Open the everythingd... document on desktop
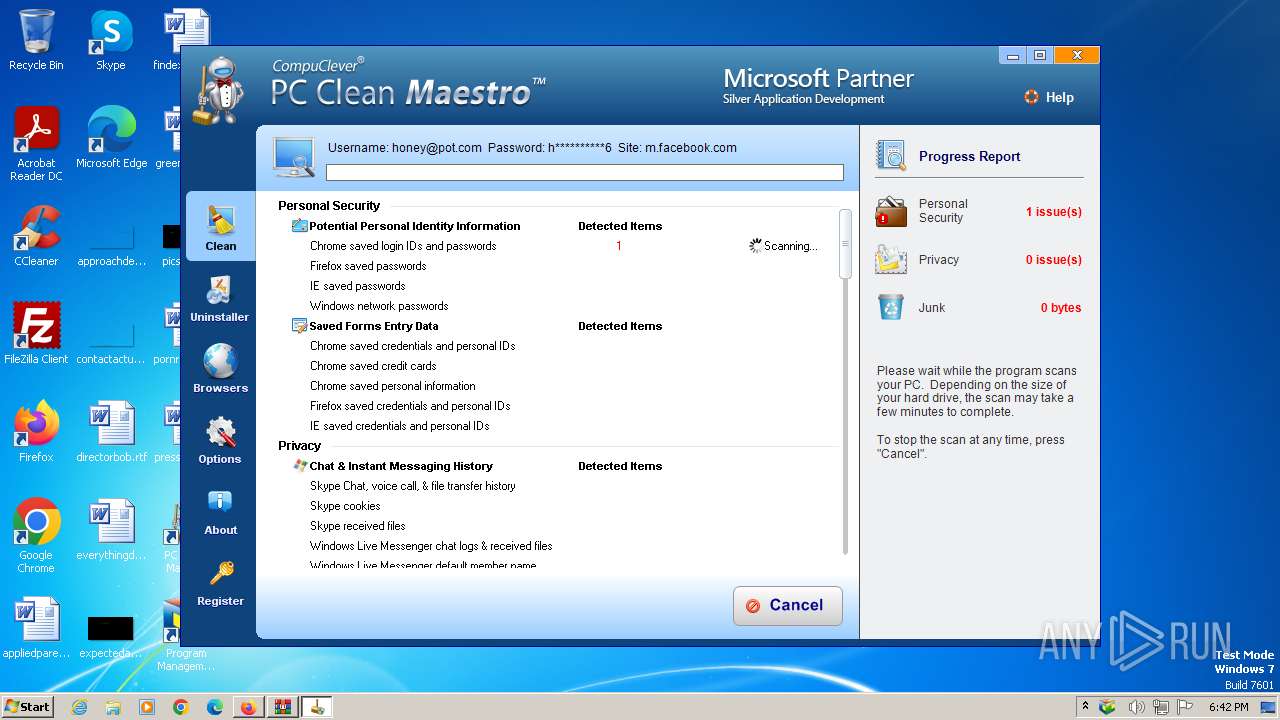Viewport: 1280px width, 720px height. click(x=111, y=530)
